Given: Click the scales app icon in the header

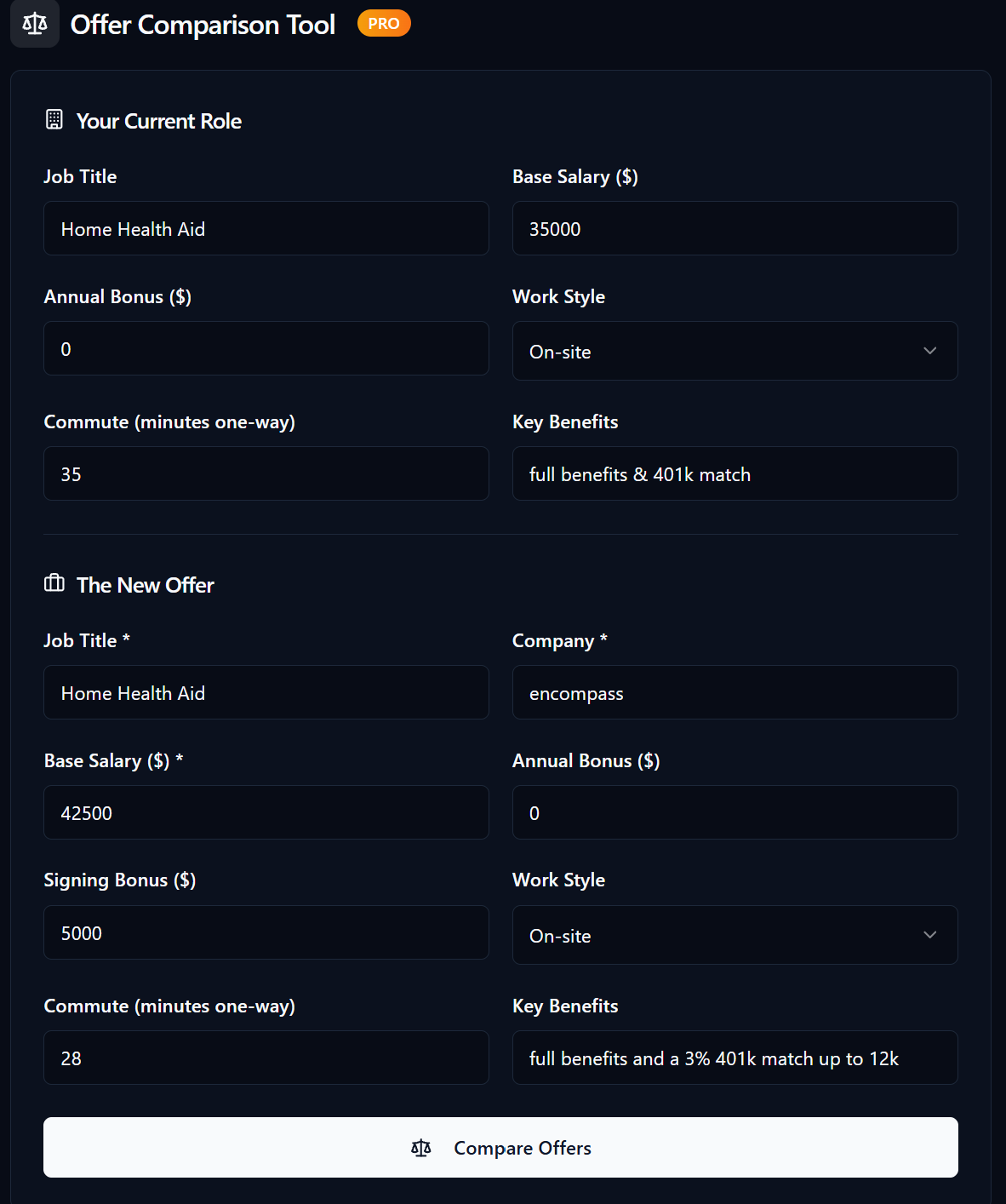Looking at the screenshot, I should tap(34, 24).
